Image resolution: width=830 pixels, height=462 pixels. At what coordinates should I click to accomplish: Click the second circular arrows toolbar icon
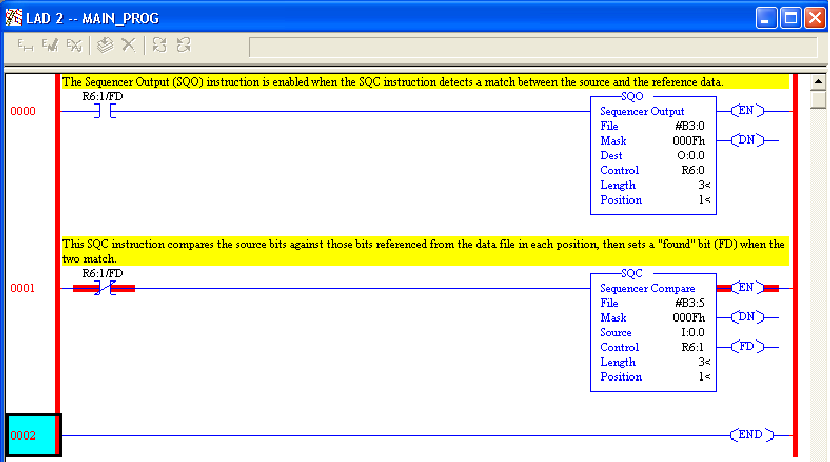point(183,45)
